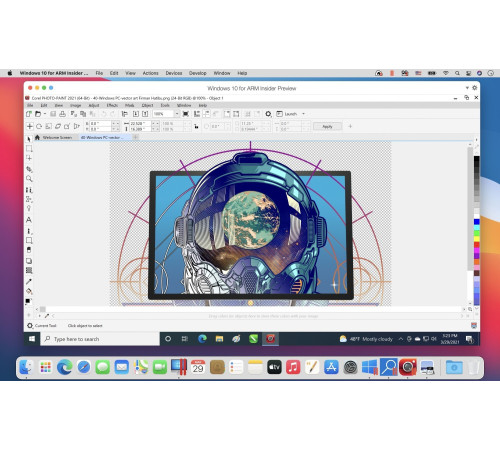Open File Explorer from Windows taskbar
This screenshot has height=450, width=500.
(219, 339)
